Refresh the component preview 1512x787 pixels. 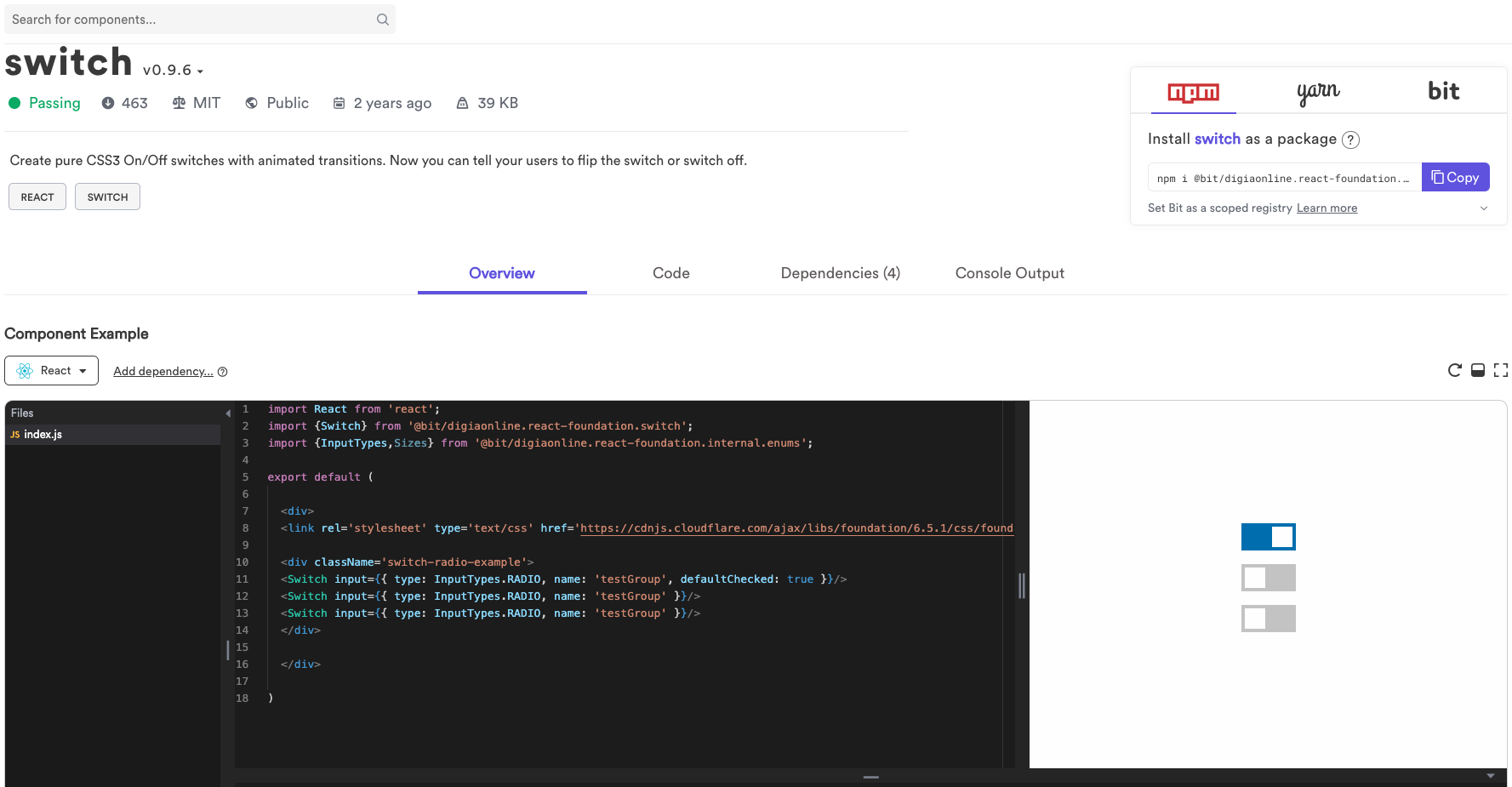[x=1455, y=370]
